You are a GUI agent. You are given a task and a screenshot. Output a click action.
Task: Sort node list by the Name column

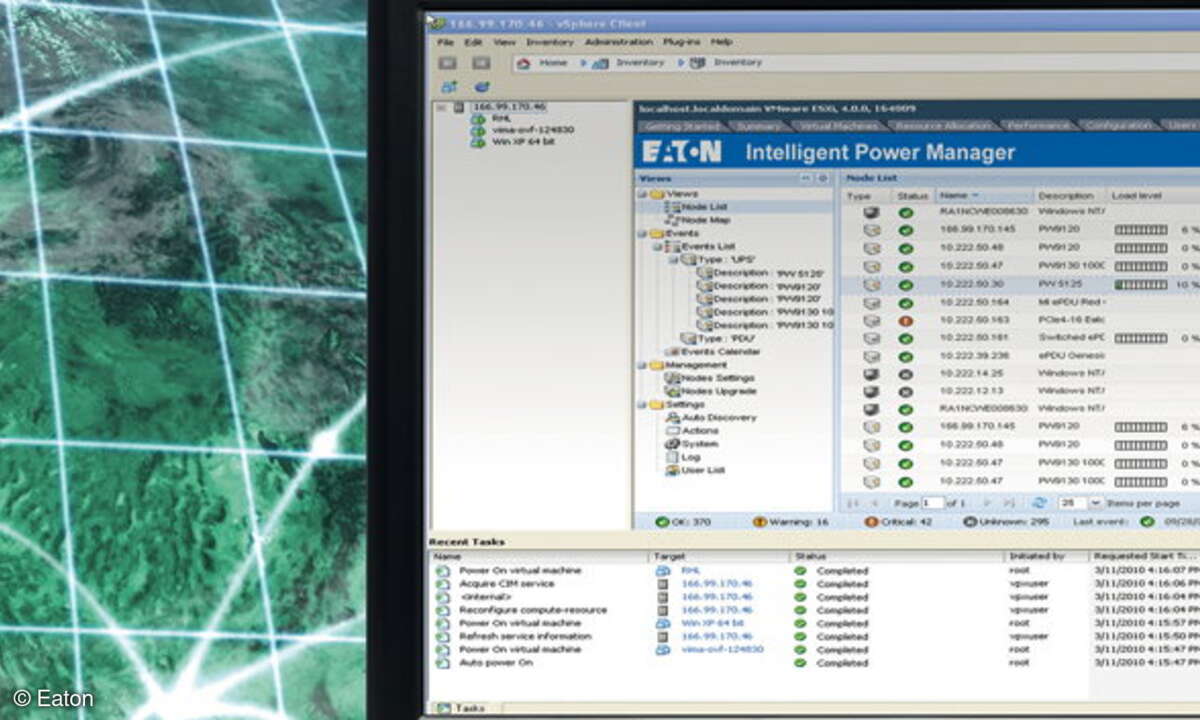pos(983,196)
